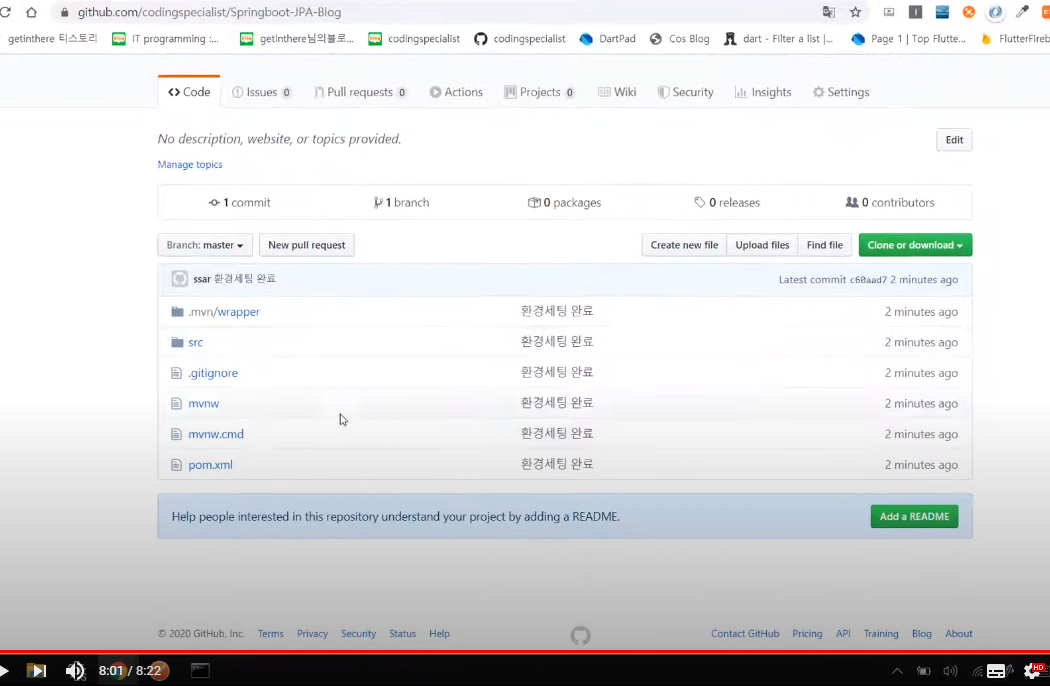Open the pom.xml file
The image size is (1050, 686).
(x=210, y=465)
